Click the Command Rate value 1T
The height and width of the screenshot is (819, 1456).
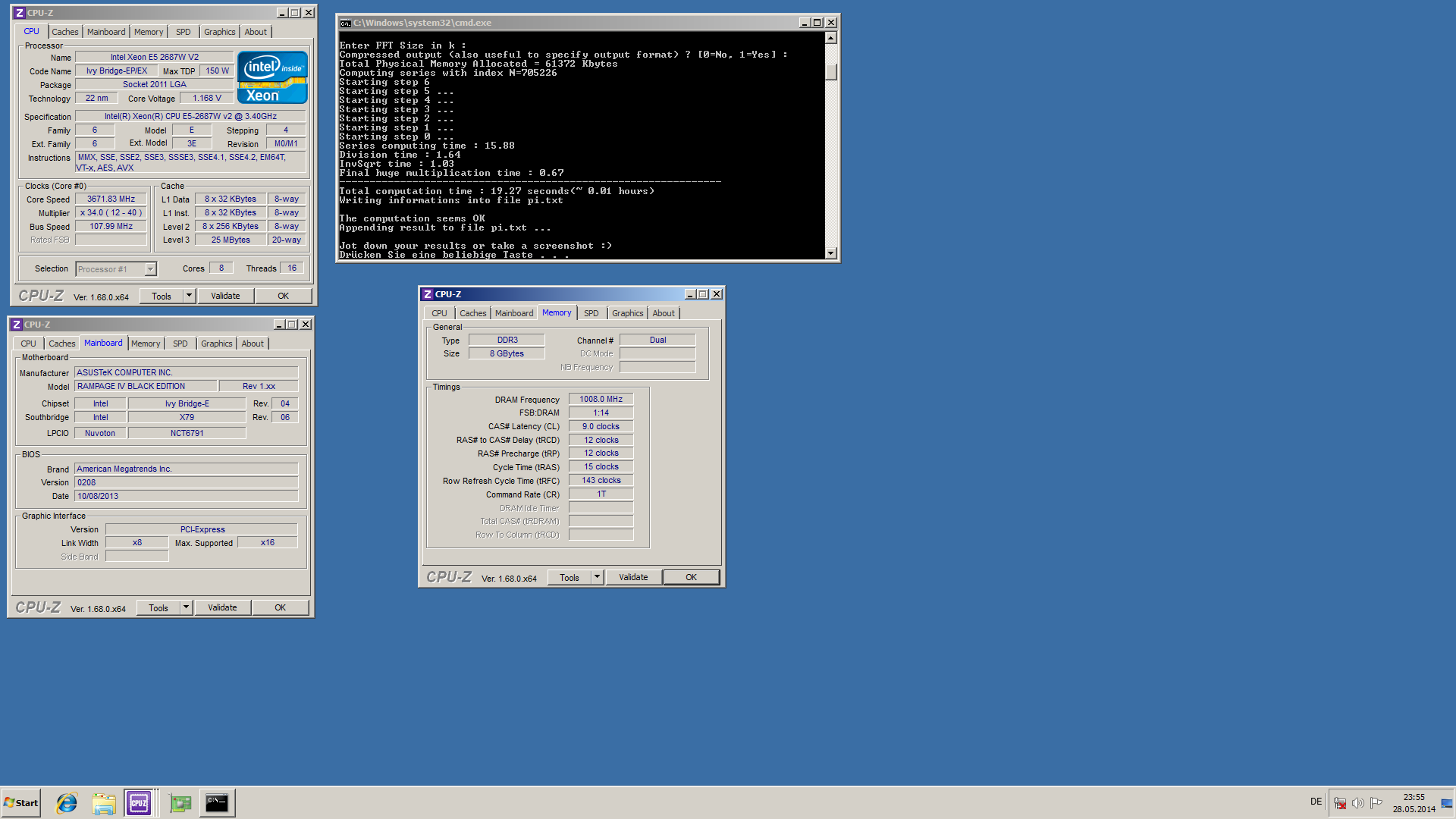[x=601, y=494]
